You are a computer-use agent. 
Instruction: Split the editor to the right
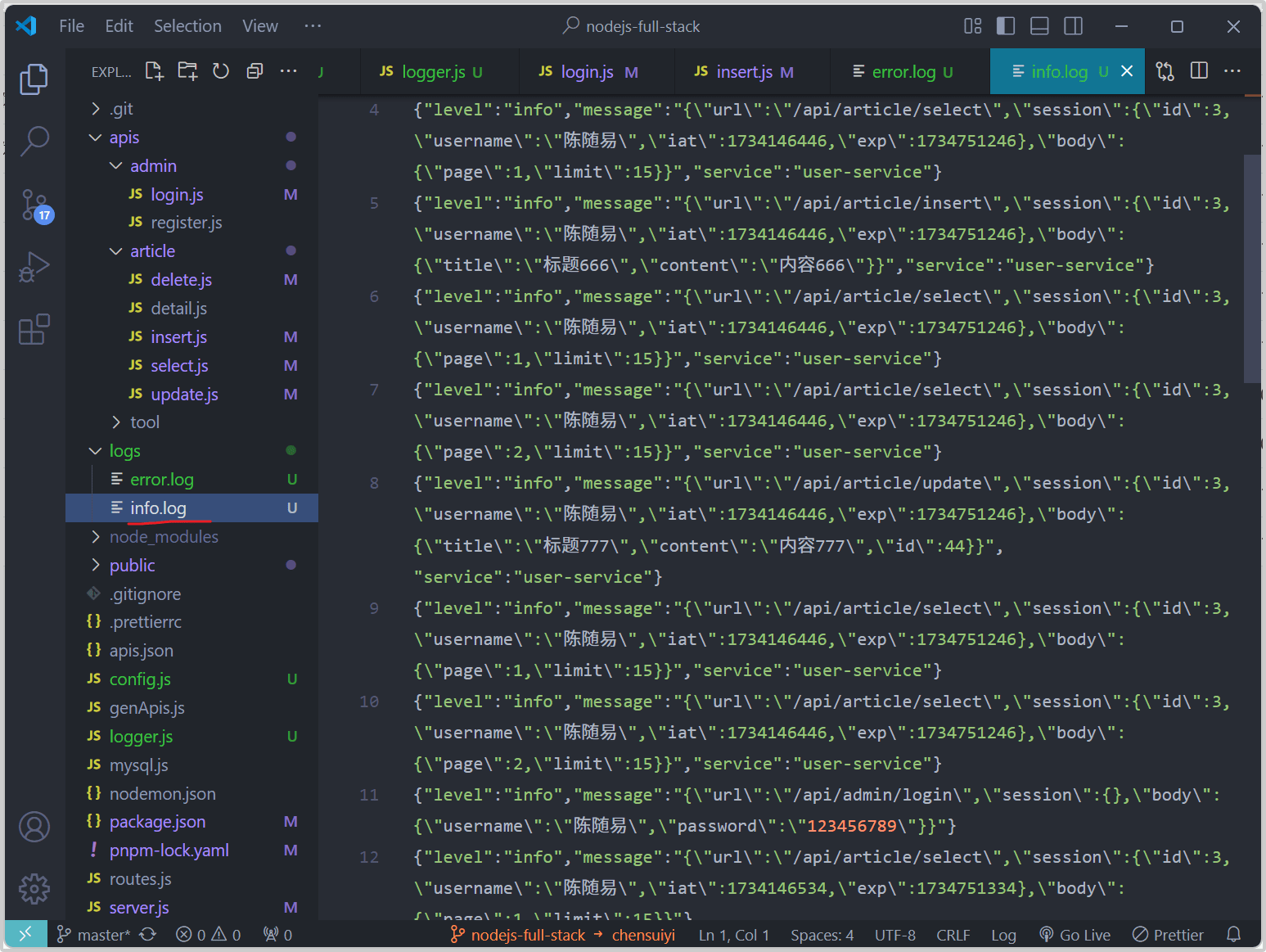point(1199,71)
